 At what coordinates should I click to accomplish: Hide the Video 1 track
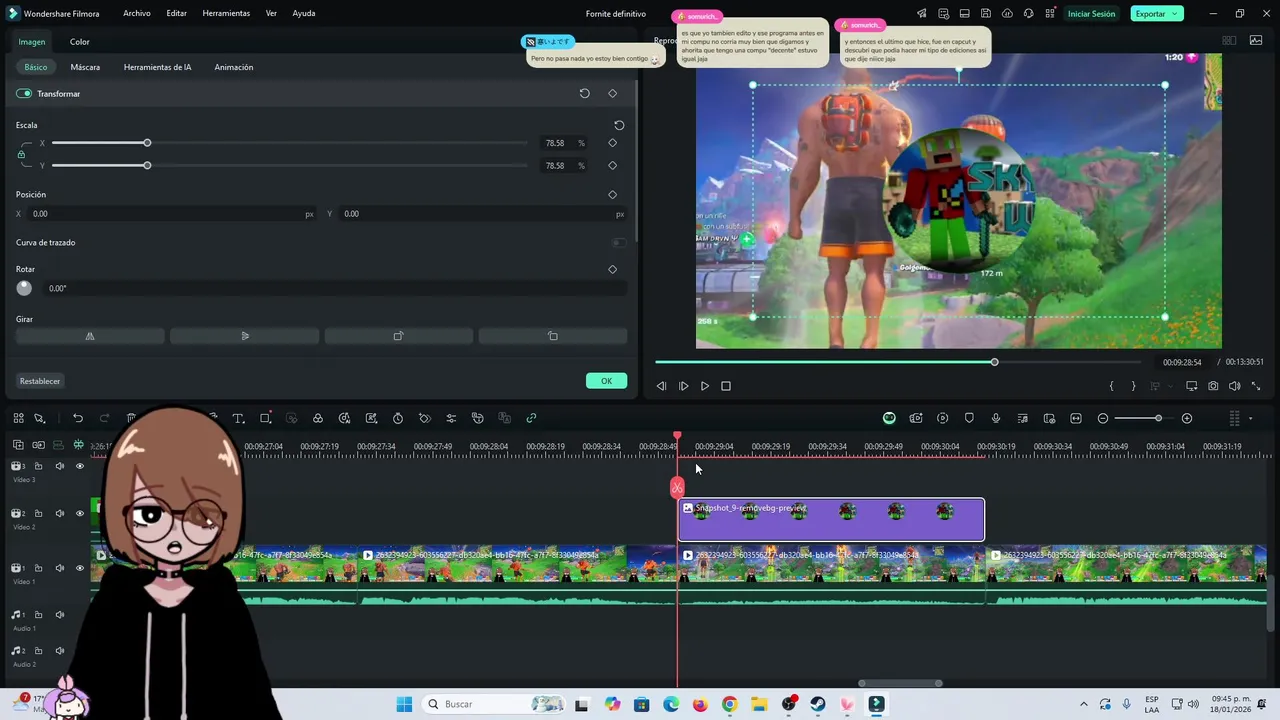[80, 568]
